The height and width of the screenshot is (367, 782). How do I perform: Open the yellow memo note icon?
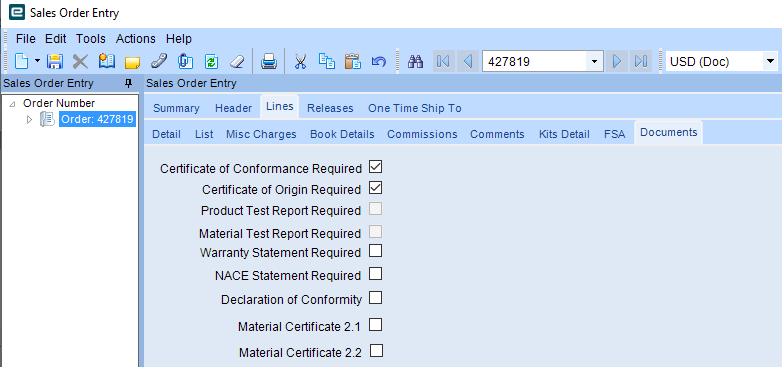click(x=132, y=62)
